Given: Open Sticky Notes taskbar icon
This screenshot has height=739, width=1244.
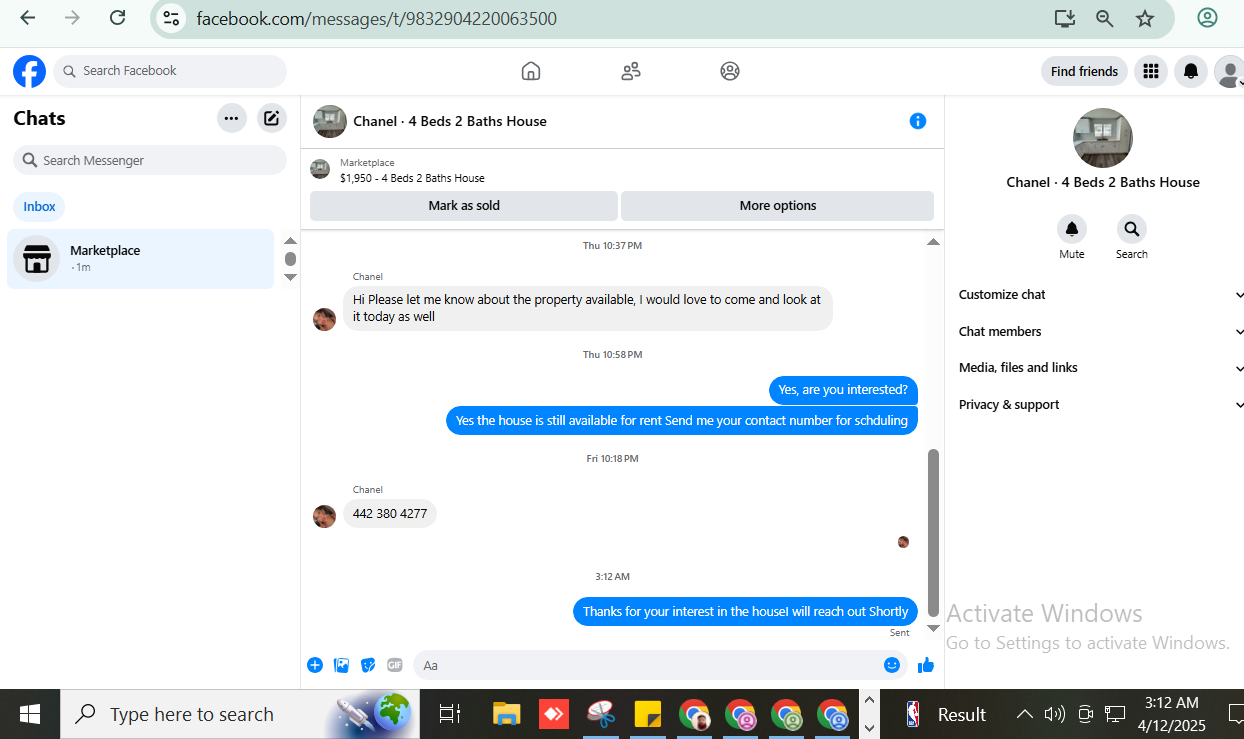Looking at the screenshot, I should (648, 714).
